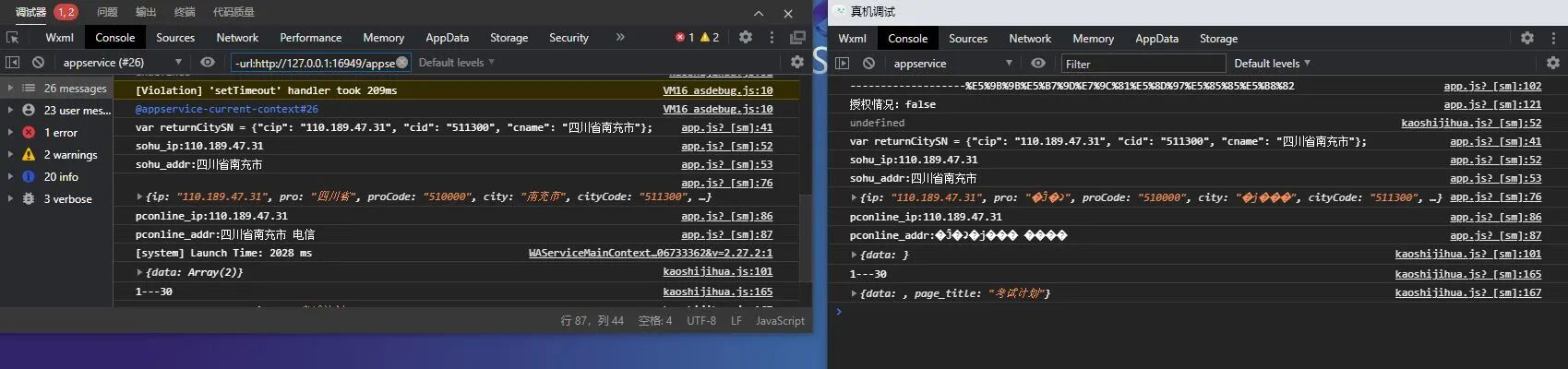Collapse the debugger panel with the up chevron
1568x369 pixels.
click(x=759, y=13)
